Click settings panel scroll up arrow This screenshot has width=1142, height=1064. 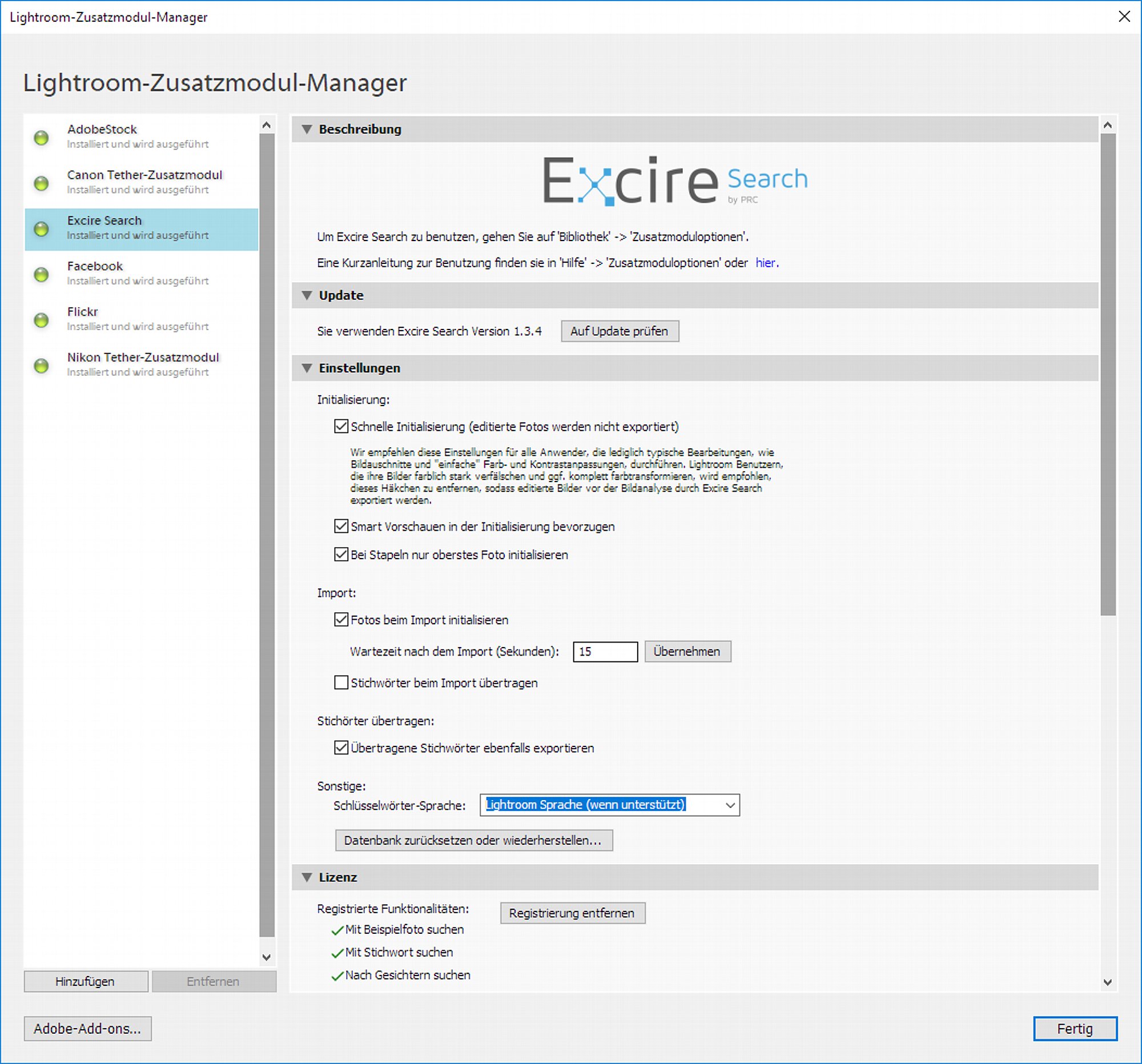(1108, 125)
